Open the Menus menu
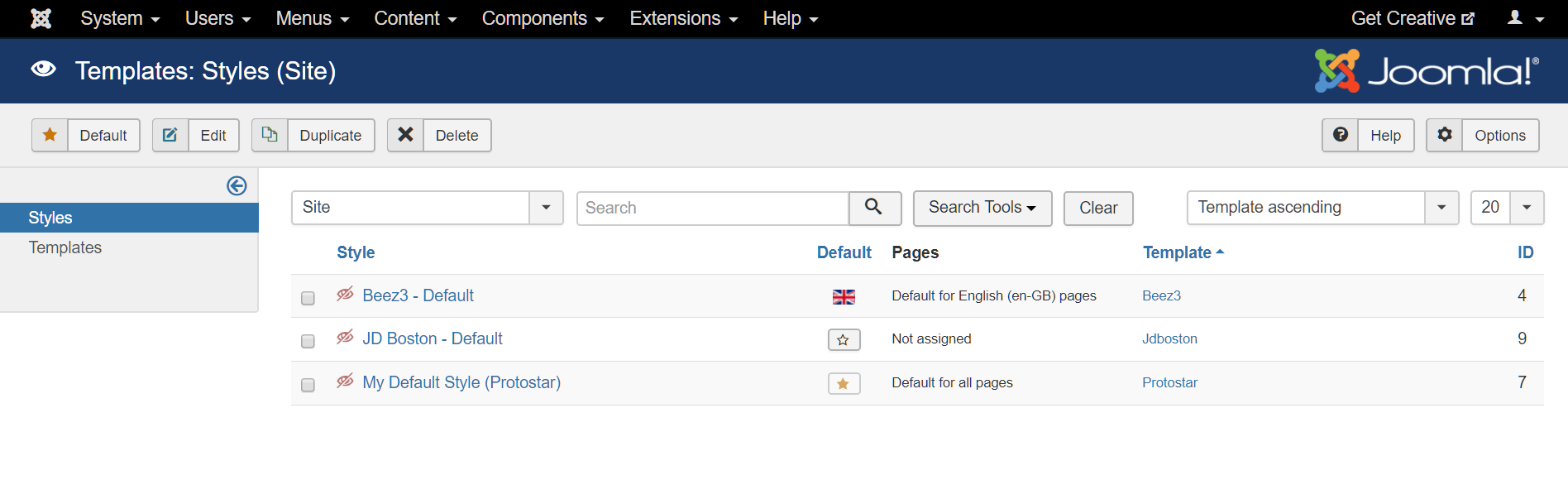Screen dimensions: 1568x504 click(x=313, y=18)
